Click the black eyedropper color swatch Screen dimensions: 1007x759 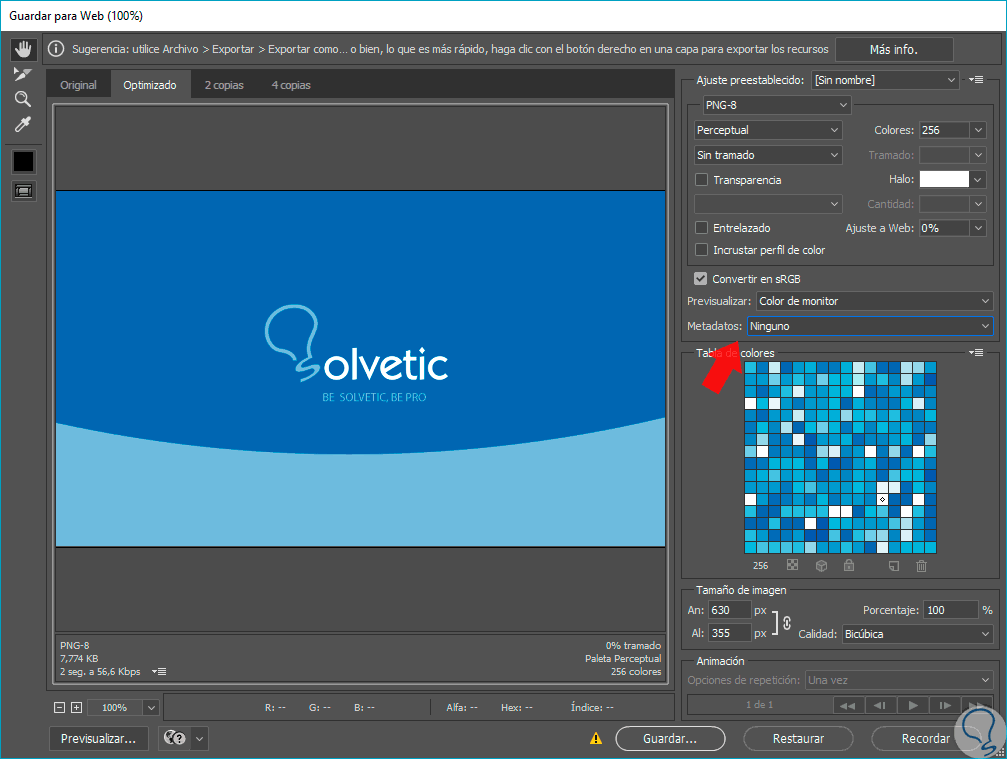(x=23, y=162)
